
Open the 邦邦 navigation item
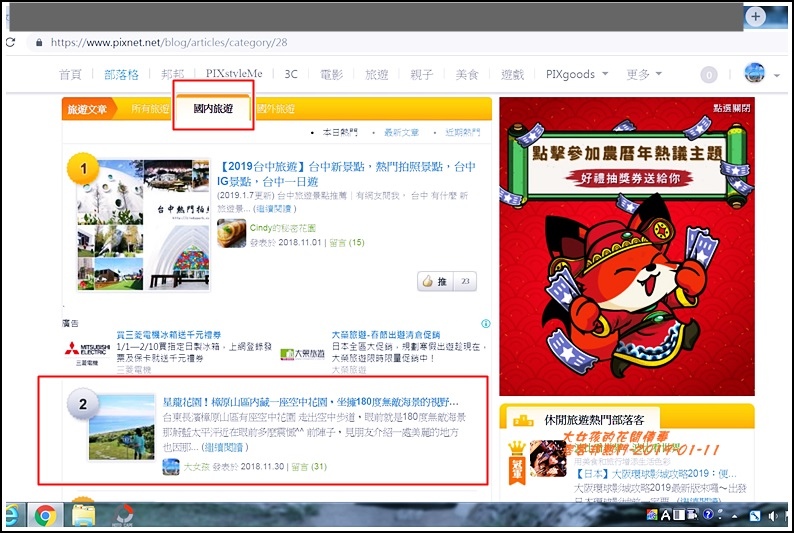click(172, 74)
